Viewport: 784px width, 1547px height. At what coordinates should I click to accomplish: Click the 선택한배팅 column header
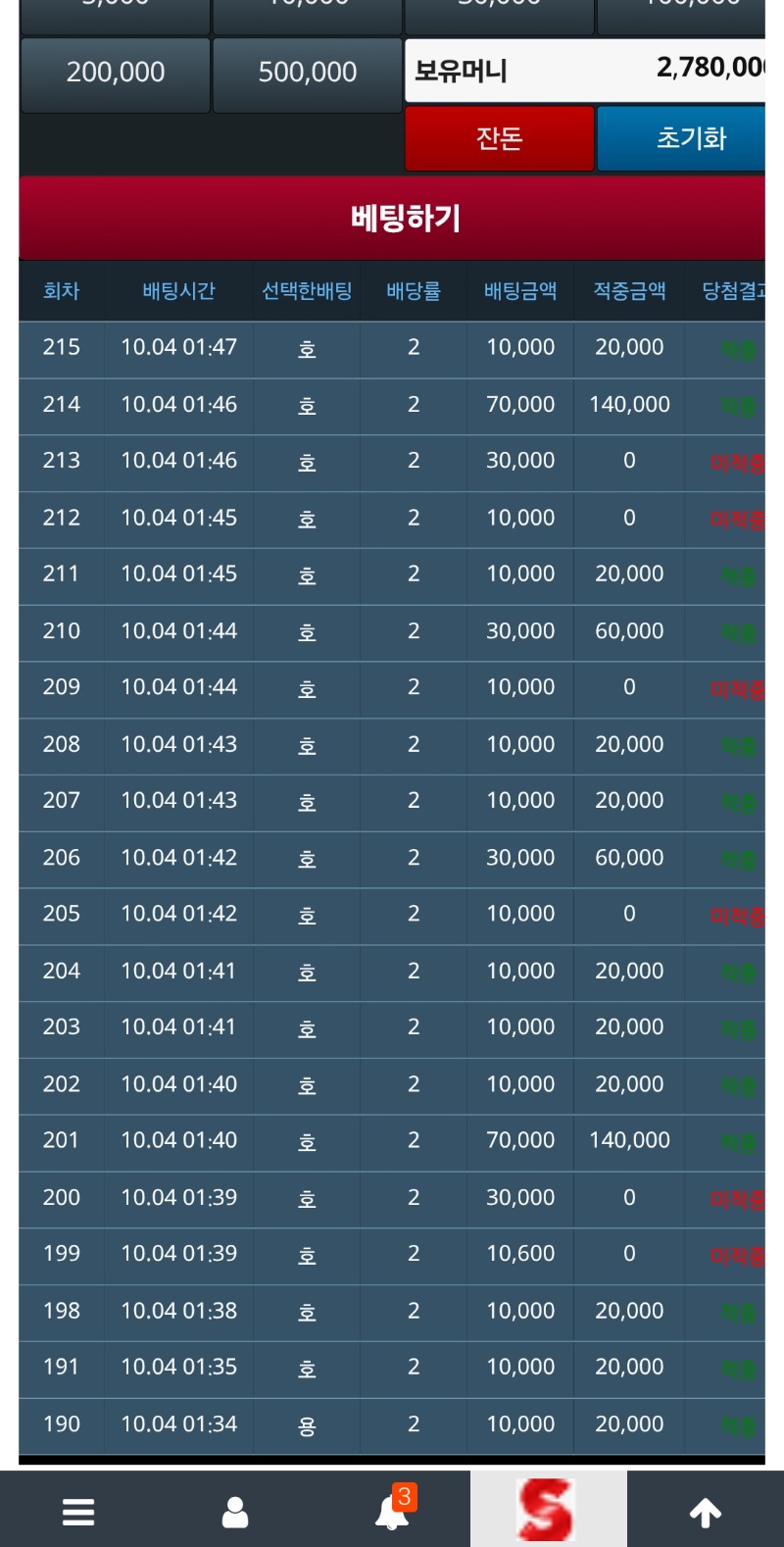point(307,291)
